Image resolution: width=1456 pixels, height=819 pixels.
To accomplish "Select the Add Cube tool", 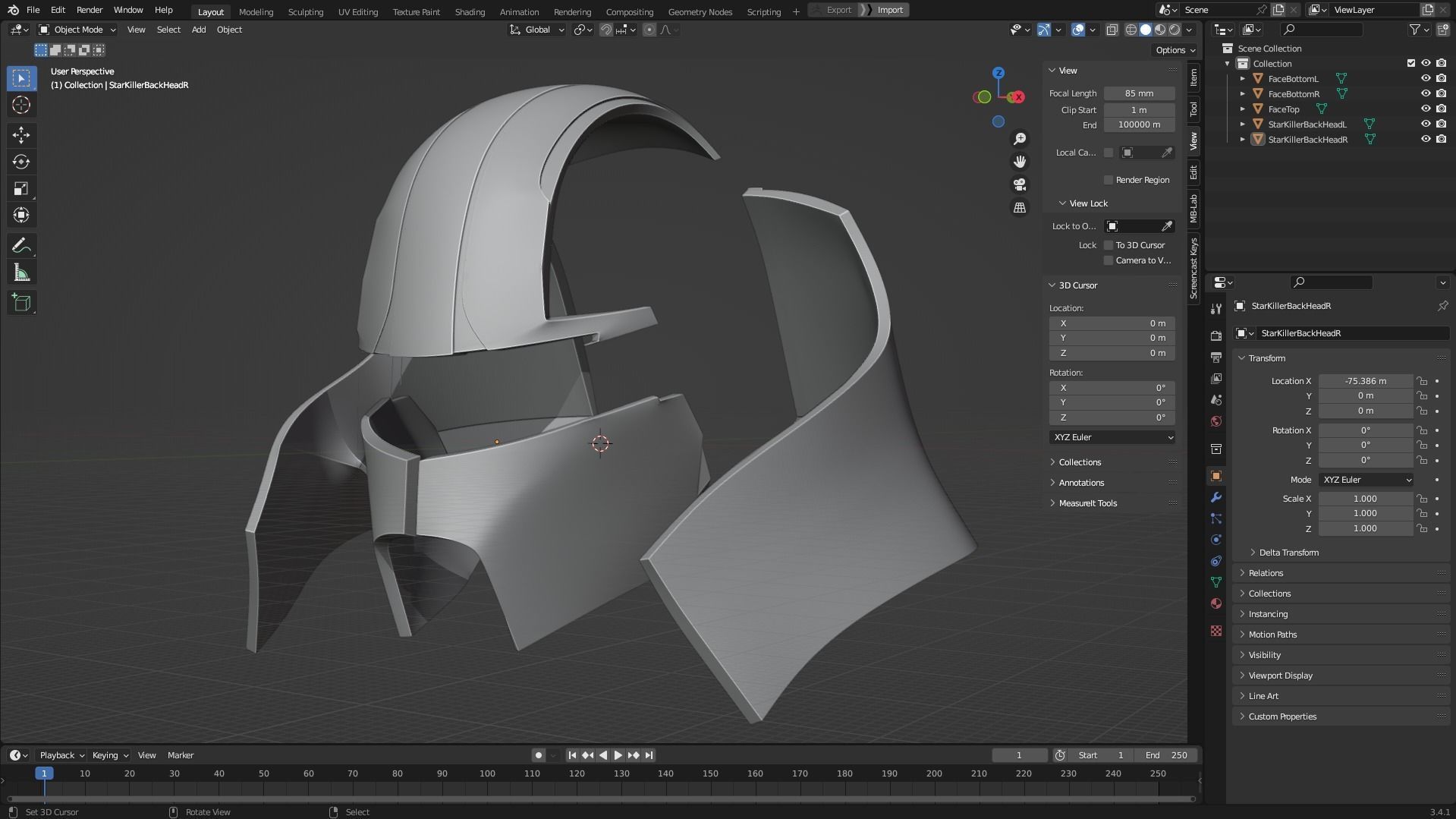I will click(x=21, y=303).
